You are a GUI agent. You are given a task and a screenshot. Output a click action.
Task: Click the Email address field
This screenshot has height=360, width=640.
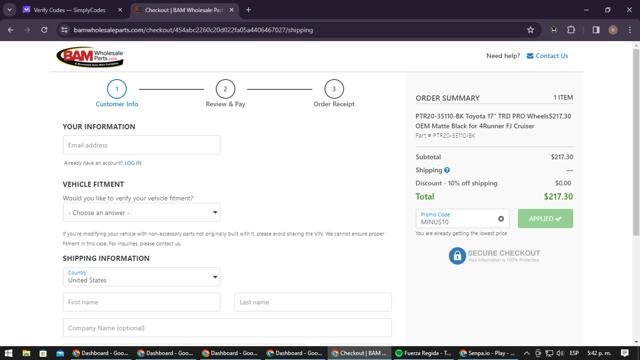(142, 145)
